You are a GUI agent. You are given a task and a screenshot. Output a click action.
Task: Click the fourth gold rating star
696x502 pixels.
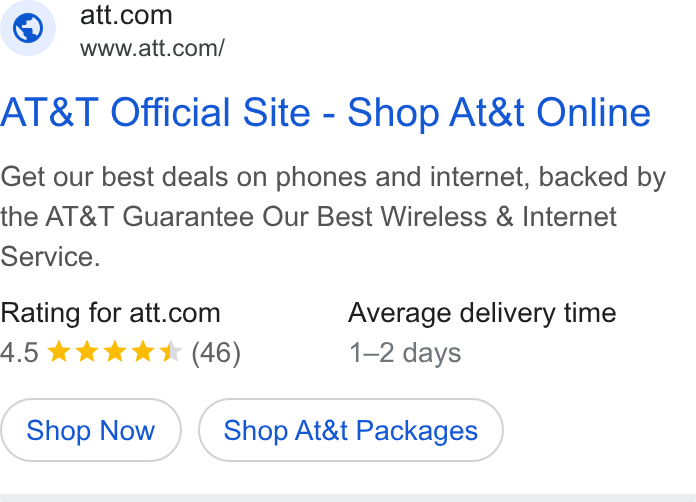143,352
